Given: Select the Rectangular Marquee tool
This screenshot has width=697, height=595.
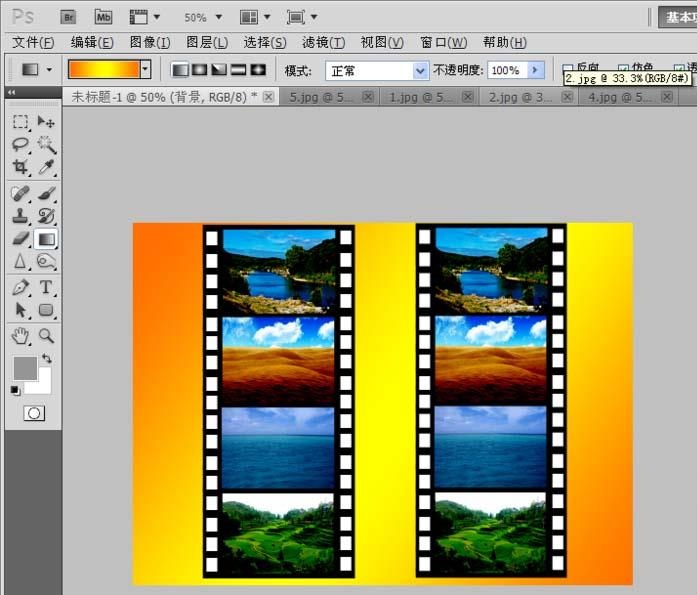Looking at the screenshot, I should 20,122.
